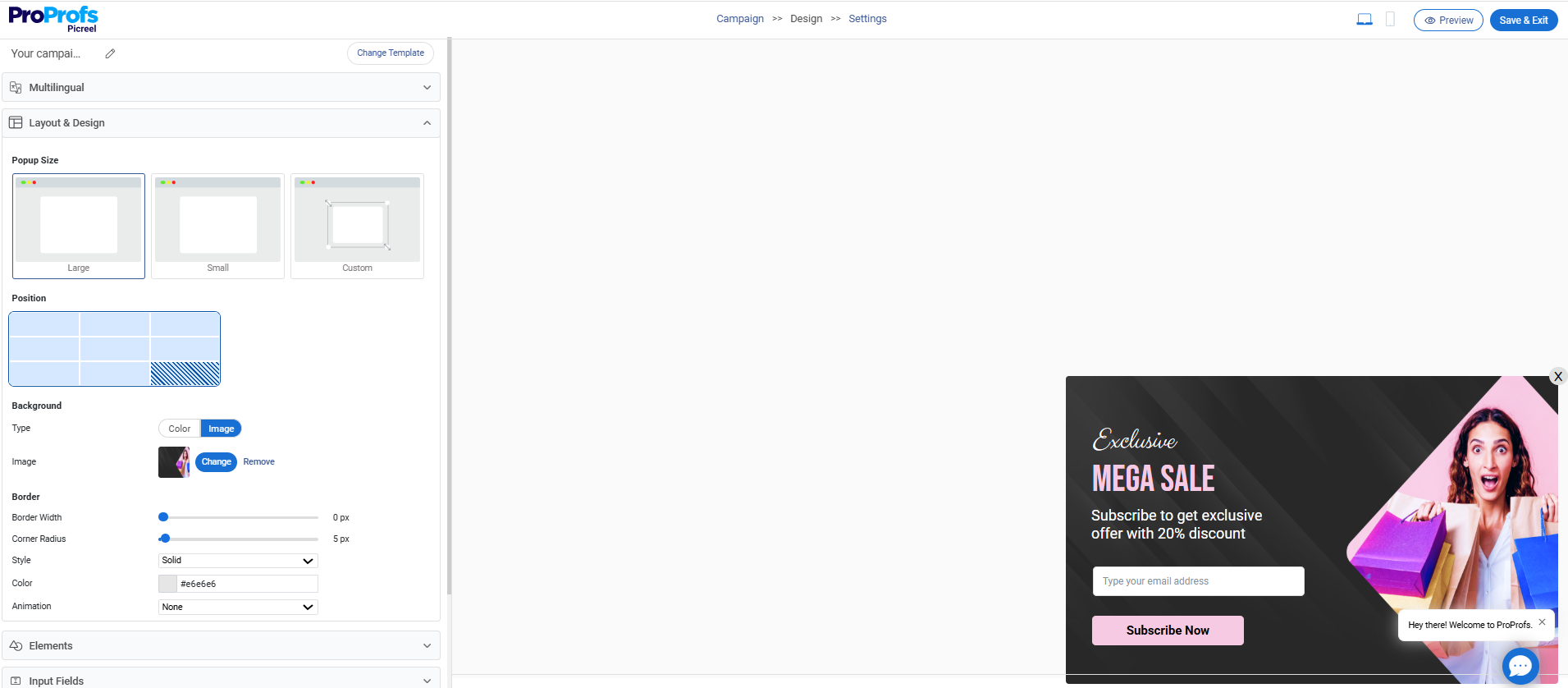Open the chat bubble widget
The width and height of the screenshot is (1568, 688).
click(x=1520, y=665)
